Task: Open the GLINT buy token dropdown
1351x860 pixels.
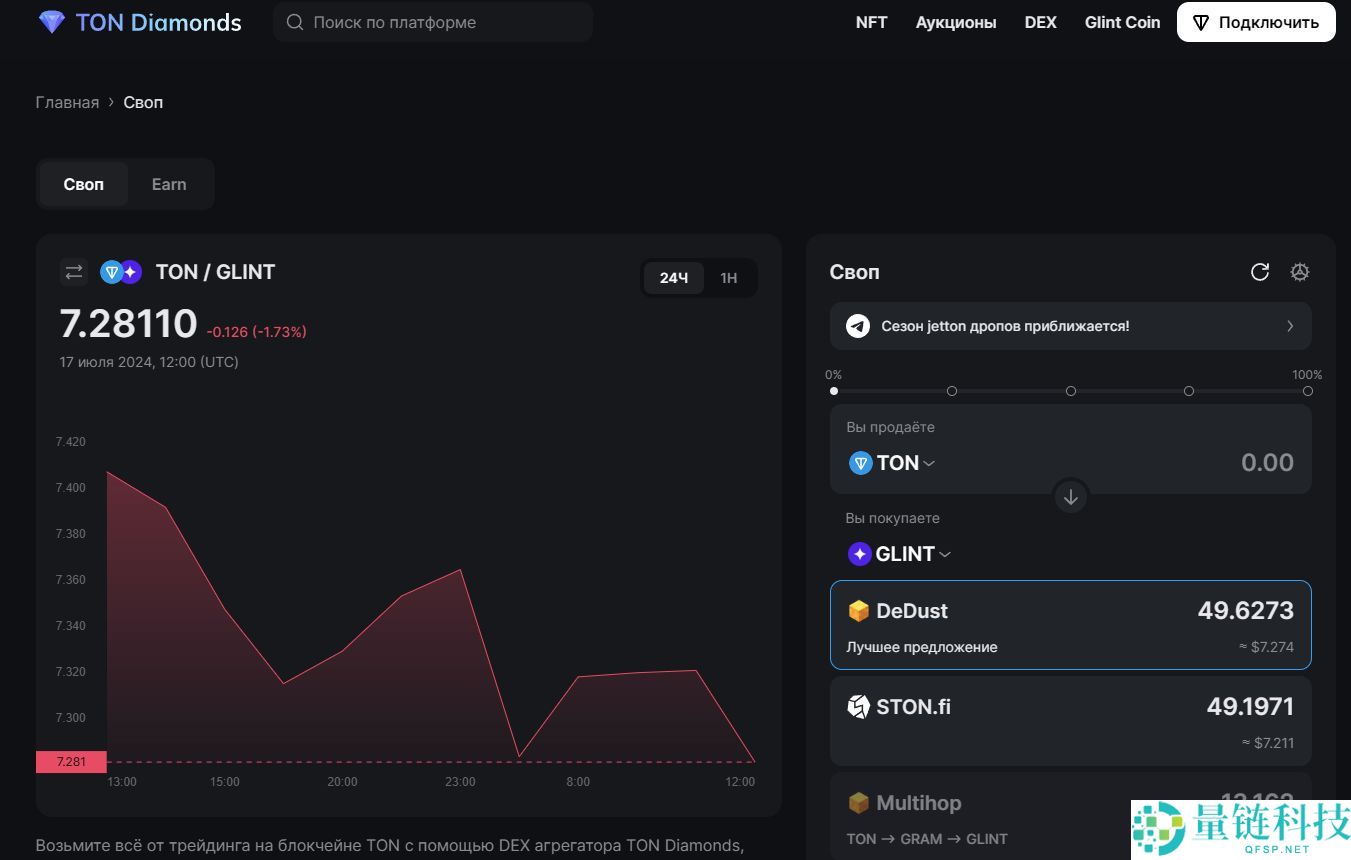Action: pyautogui.click(x=900, y=554)
